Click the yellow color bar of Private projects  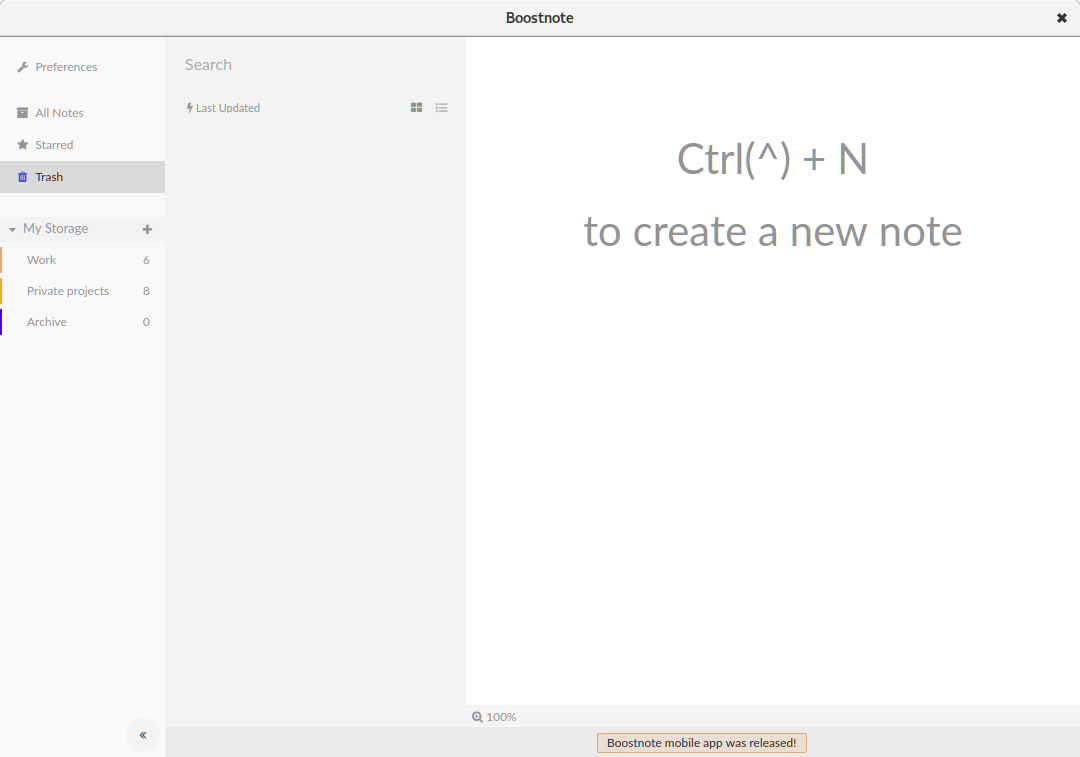pyautogui.click(x=1, y=291)
